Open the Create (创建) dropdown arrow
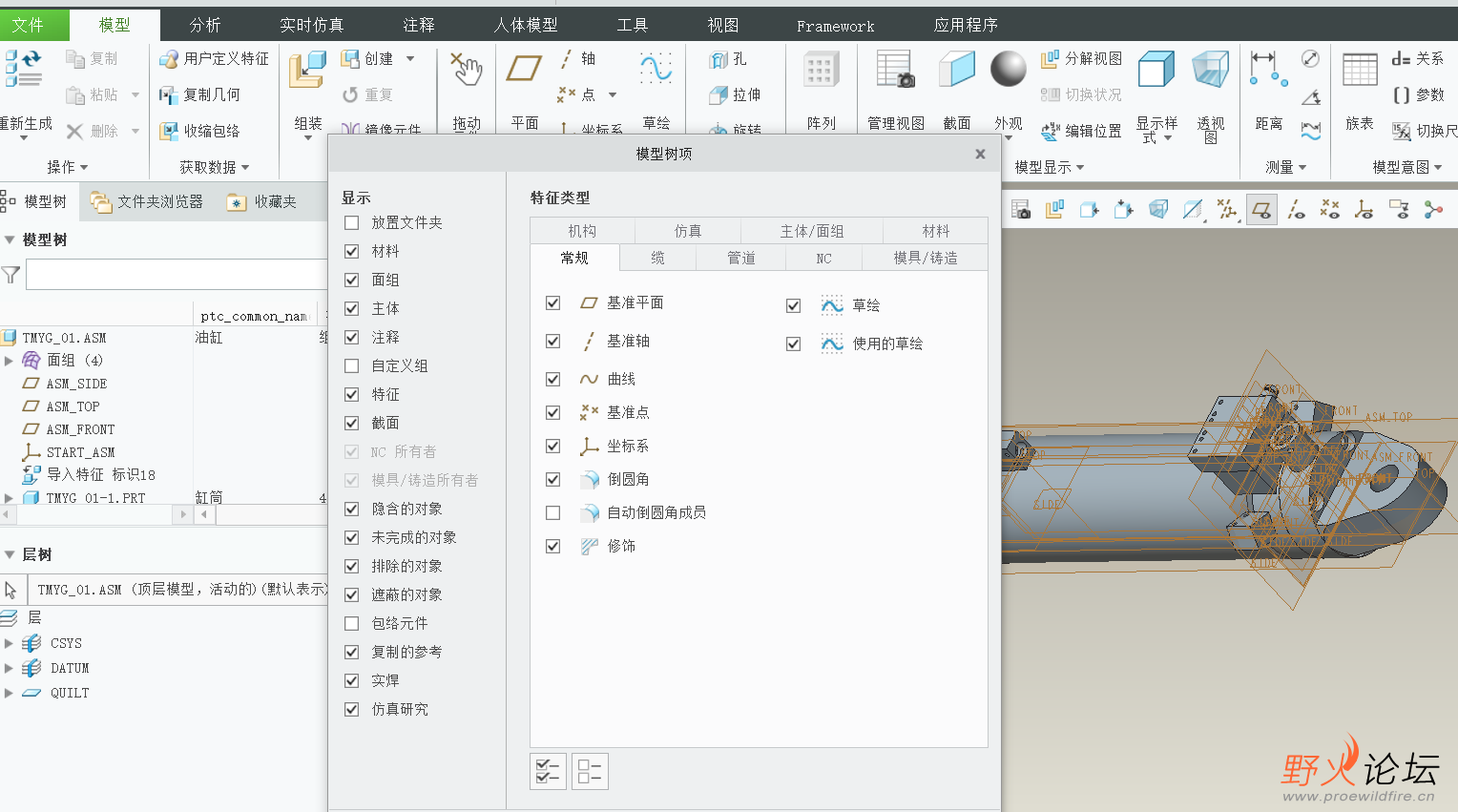The width and height of the screenshot is (1458, 812). (410, 59)
